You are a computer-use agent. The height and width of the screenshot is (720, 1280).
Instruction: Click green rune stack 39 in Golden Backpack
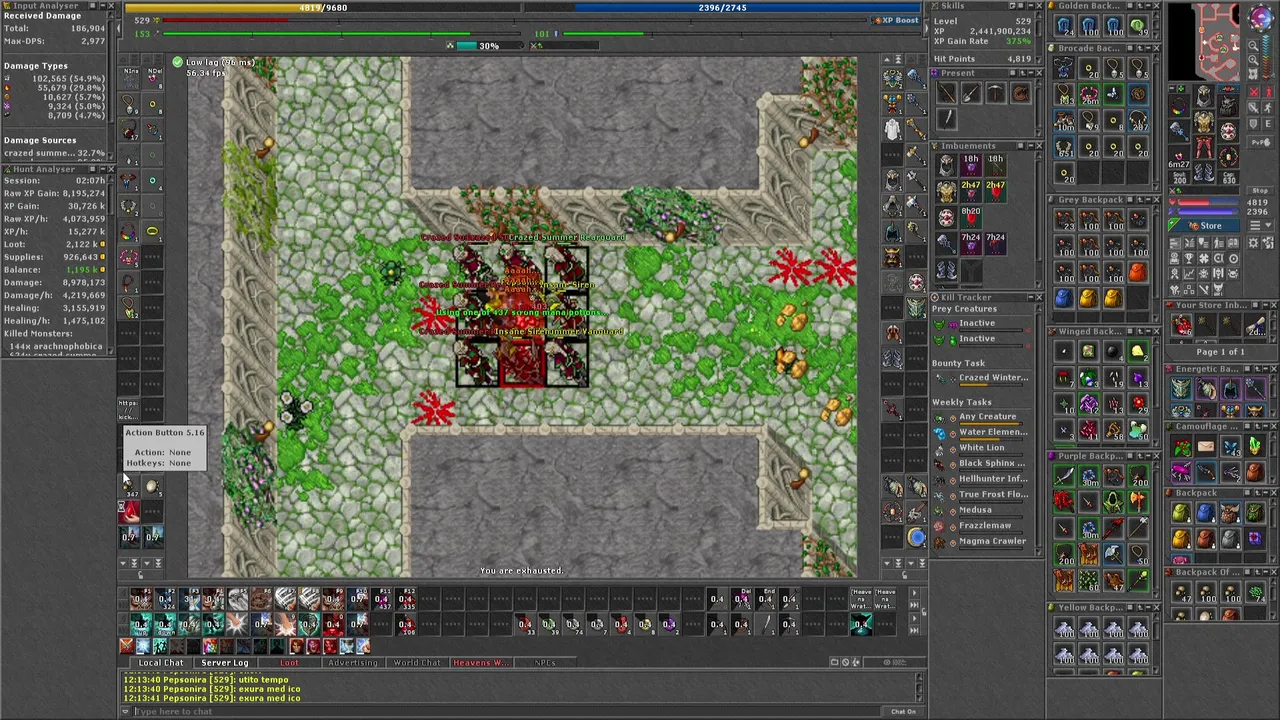1138,26
